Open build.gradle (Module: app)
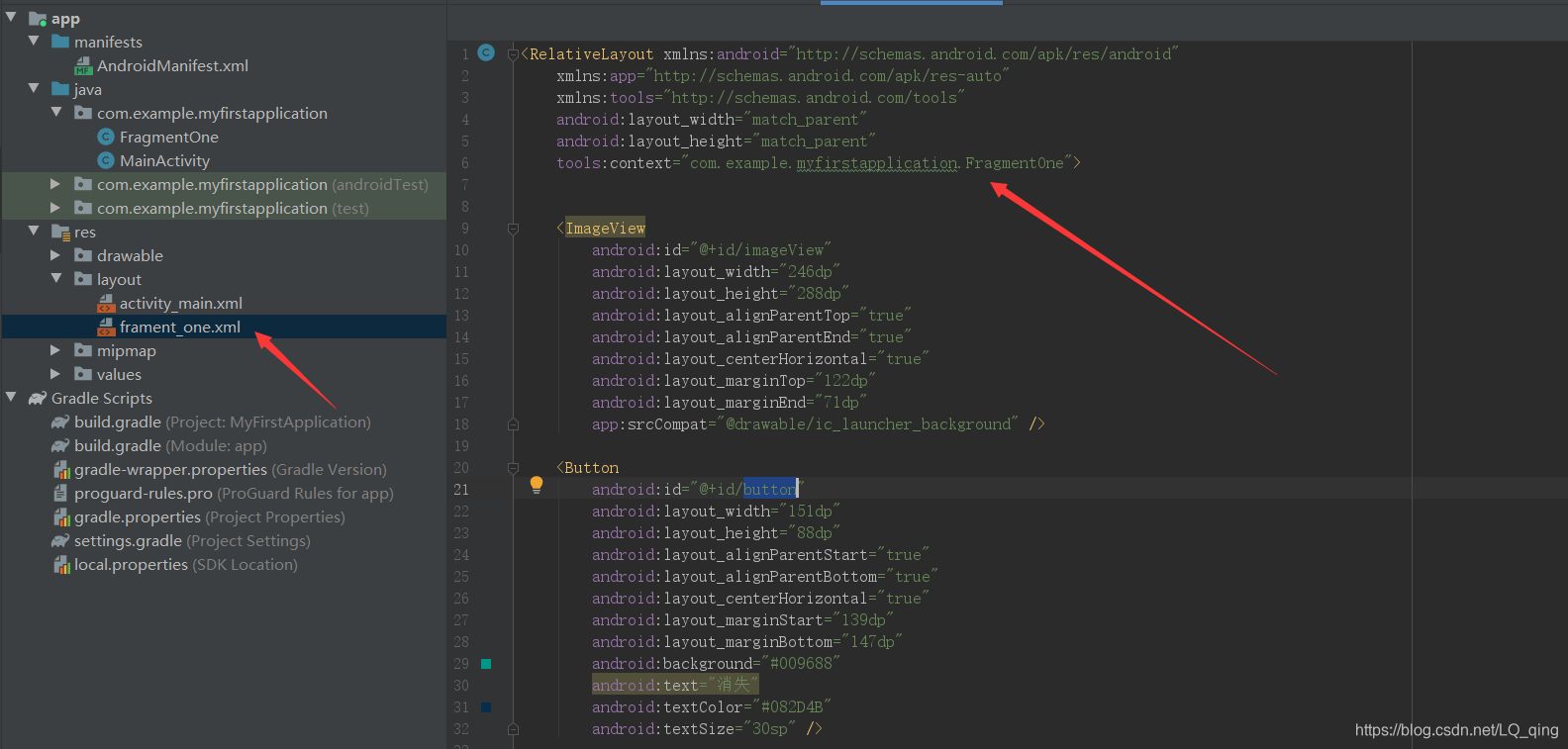The height and width of the screenshot is (749, 1568). [170, 445]
